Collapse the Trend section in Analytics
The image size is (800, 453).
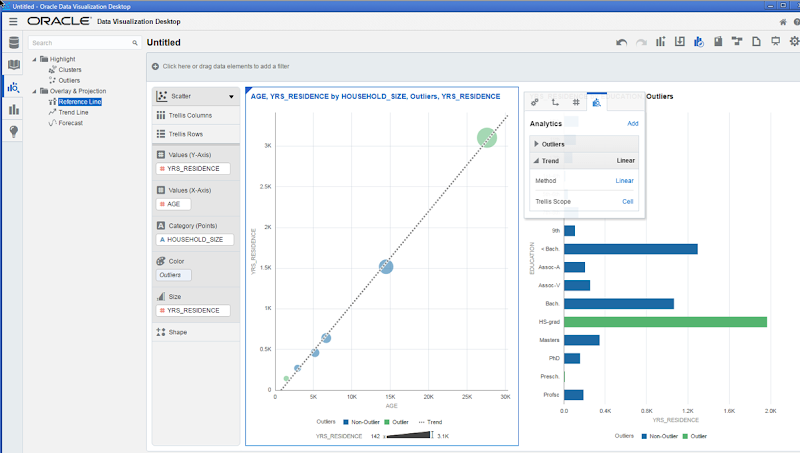click(536, 161)
